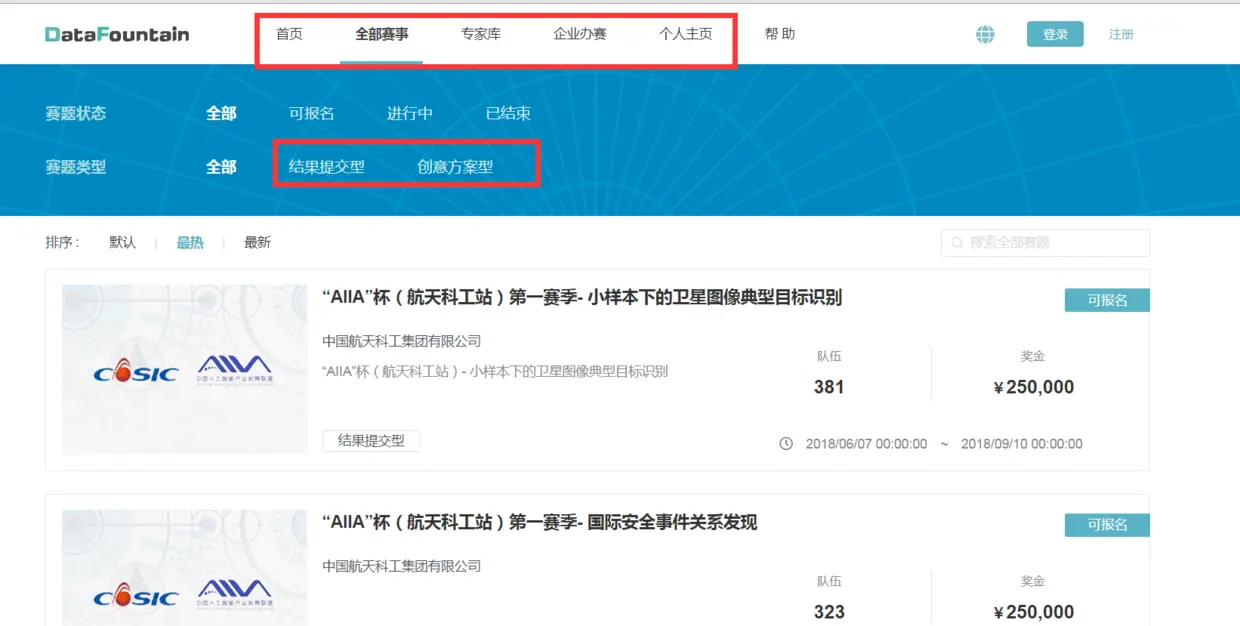Click the 登录 button
The width and height of the screenshot is (1240, 626).
[1055, 34]
